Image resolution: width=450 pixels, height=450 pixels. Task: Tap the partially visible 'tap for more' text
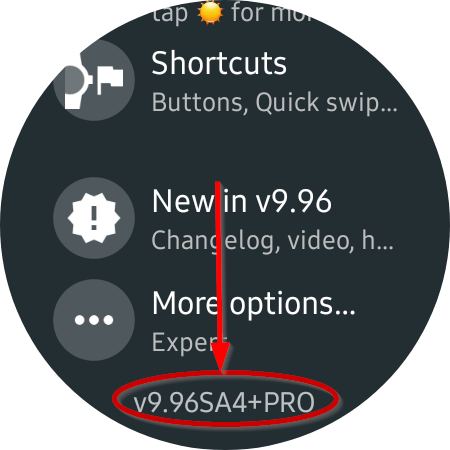233,13
